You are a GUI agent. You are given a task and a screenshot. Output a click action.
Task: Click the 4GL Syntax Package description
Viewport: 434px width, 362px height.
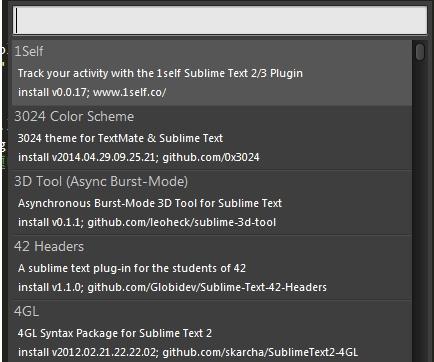[115, 333]
